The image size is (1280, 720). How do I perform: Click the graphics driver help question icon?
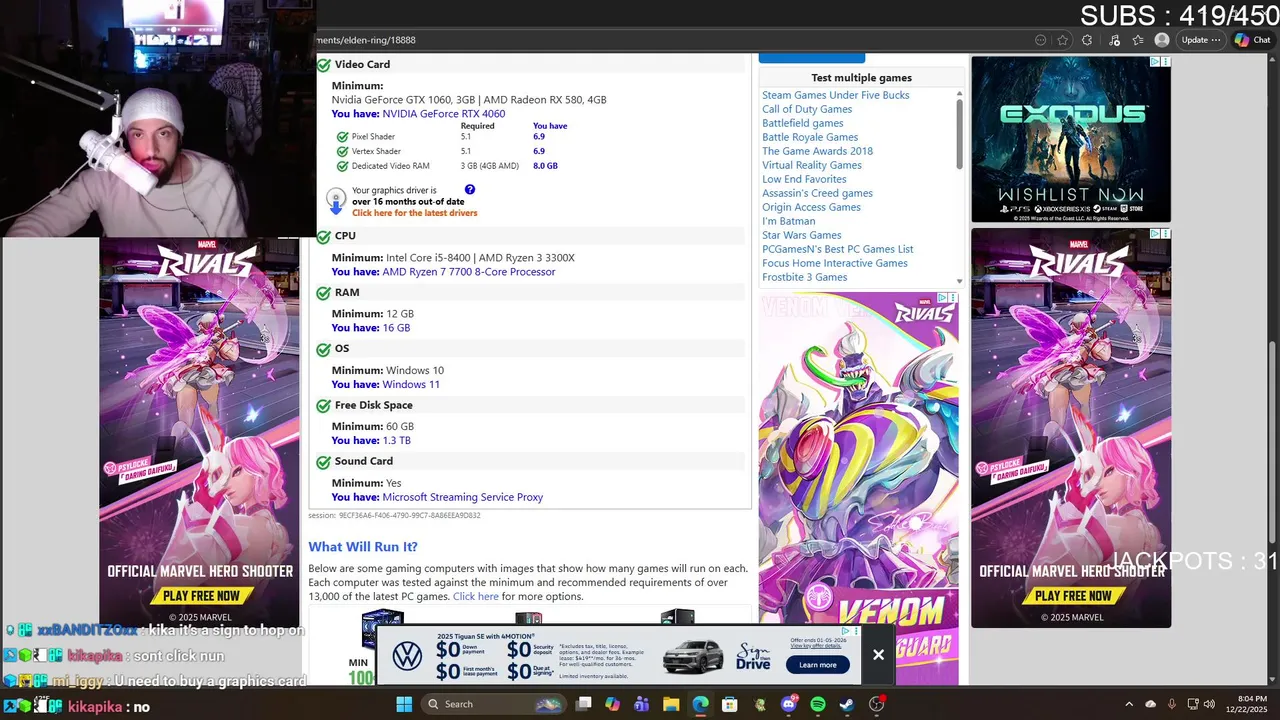pos(469,190)
